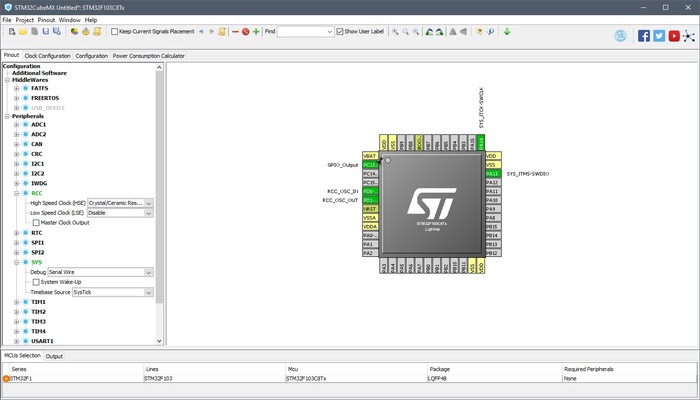Click the green plus Expand All icon
The width and height of the screenshot is (700, 400).
point(256,32)
